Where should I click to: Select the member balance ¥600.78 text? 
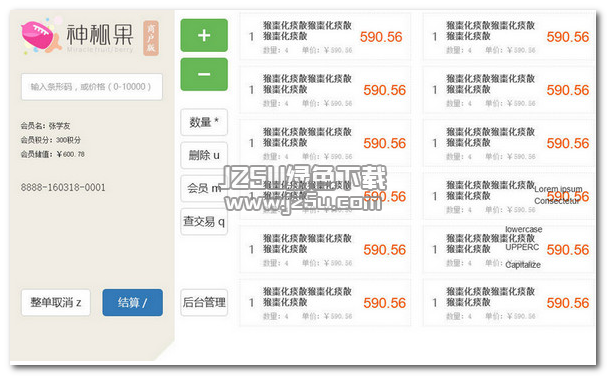point(70,154)
